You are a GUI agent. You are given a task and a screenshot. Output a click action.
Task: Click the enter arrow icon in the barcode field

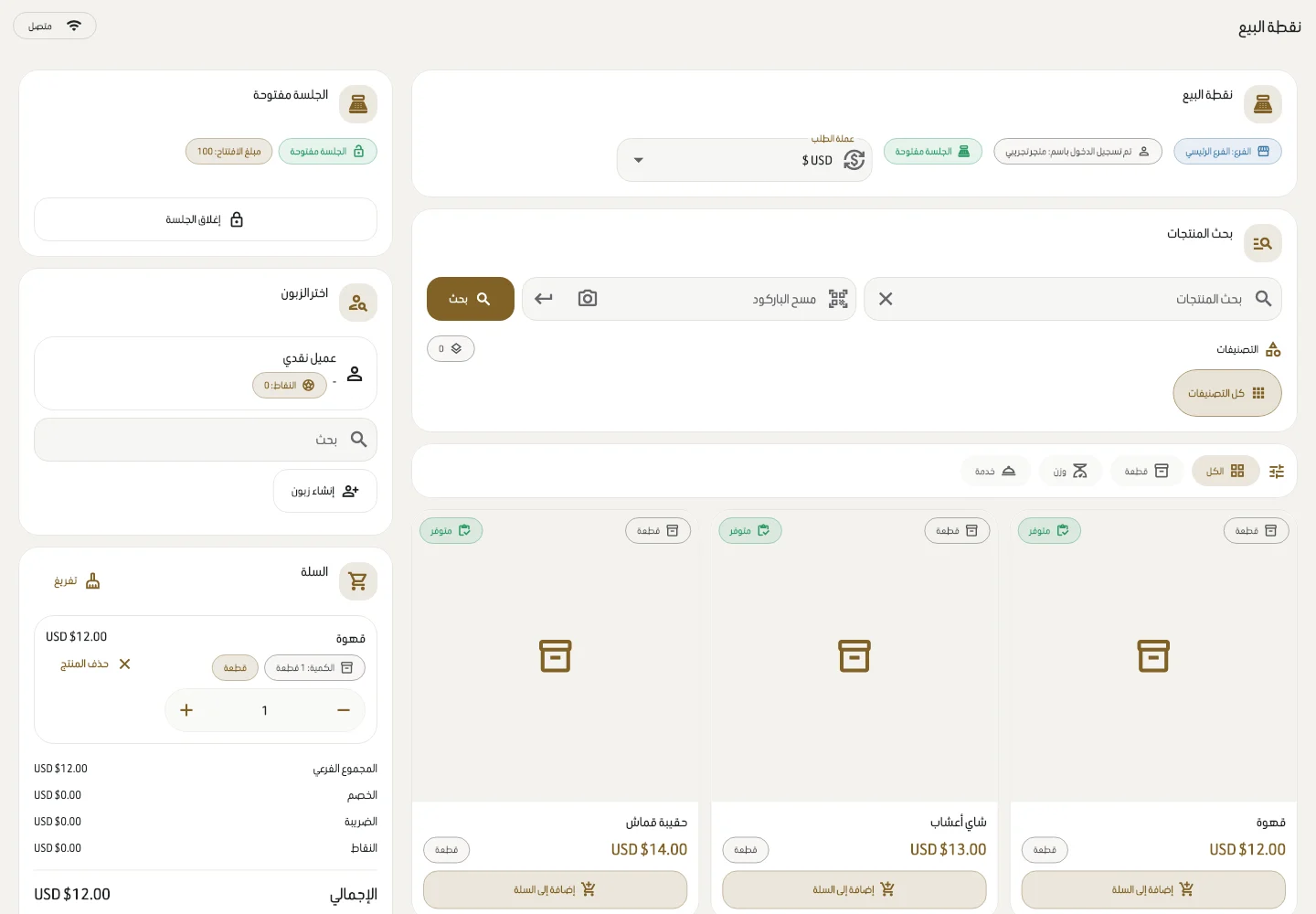(544, 299)
